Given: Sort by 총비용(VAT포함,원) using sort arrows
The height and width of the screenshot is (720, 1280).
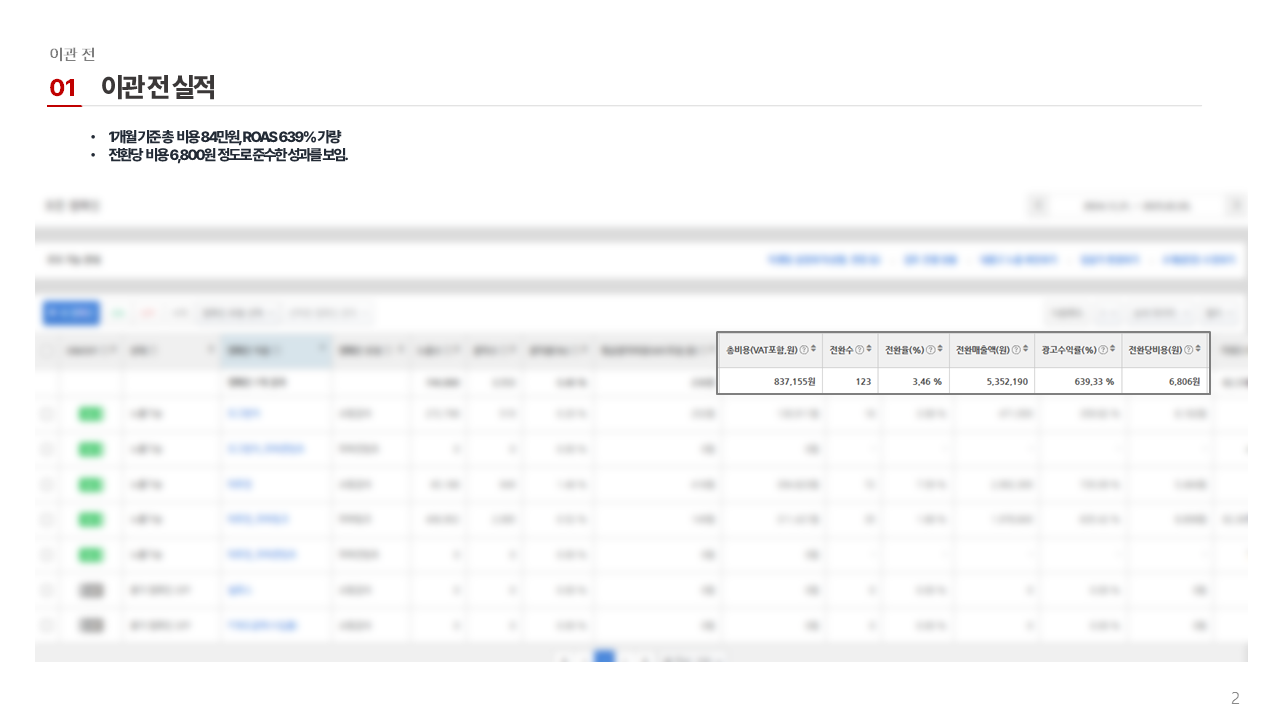Looking at the screenshot, I should 814,348.
